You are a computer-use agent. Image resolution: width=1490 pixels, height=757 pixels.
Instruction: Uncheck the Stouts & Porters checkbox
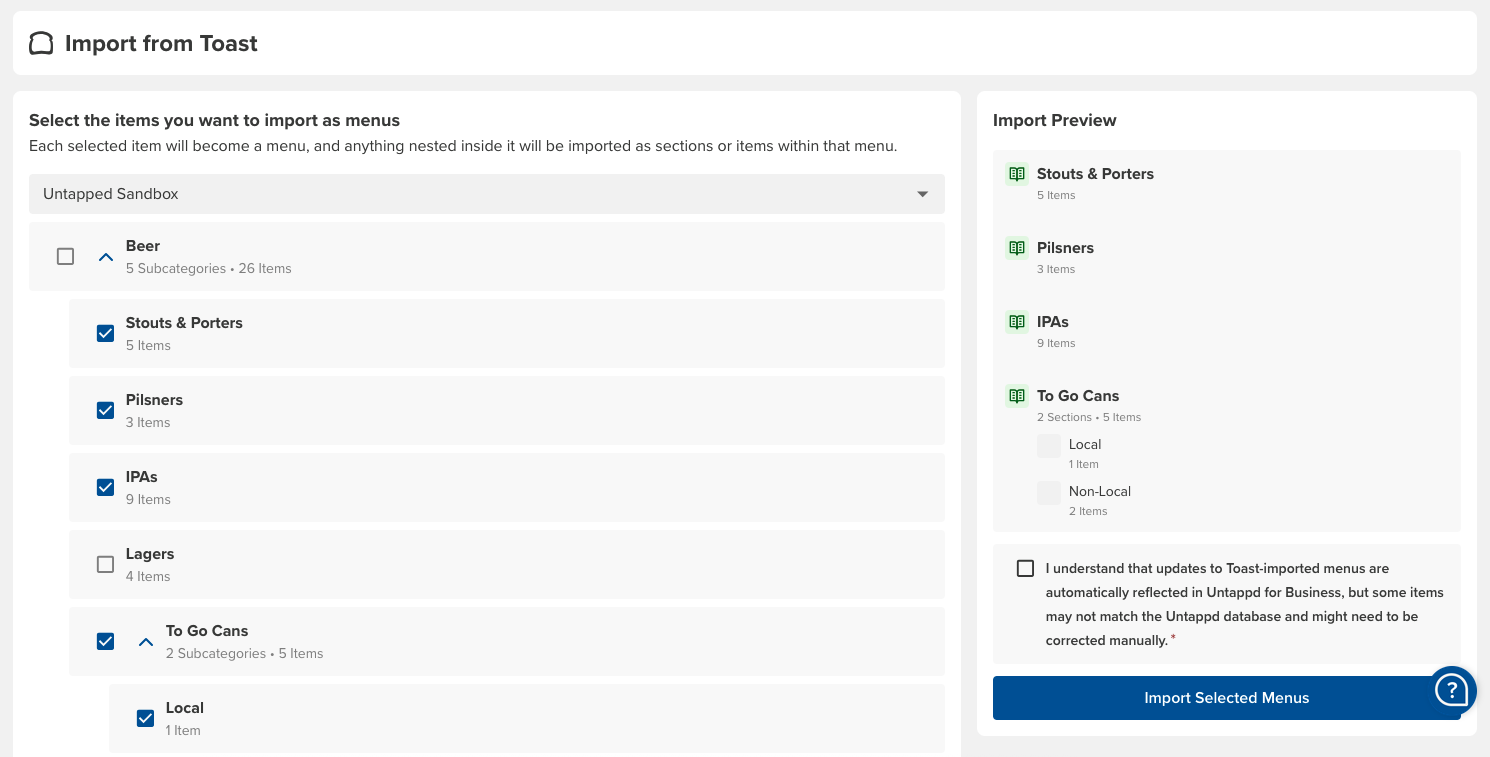point(106,334)
